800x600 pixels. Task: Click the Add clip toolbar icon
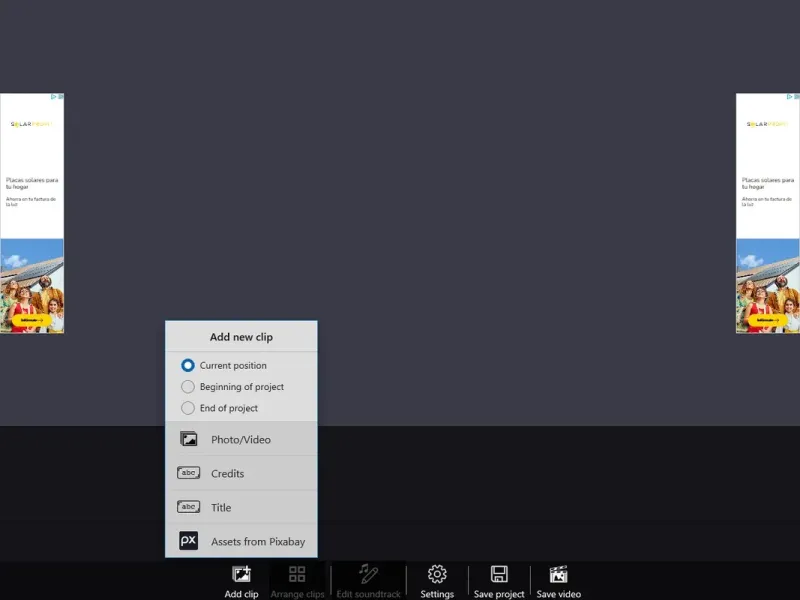coord(241,574)
